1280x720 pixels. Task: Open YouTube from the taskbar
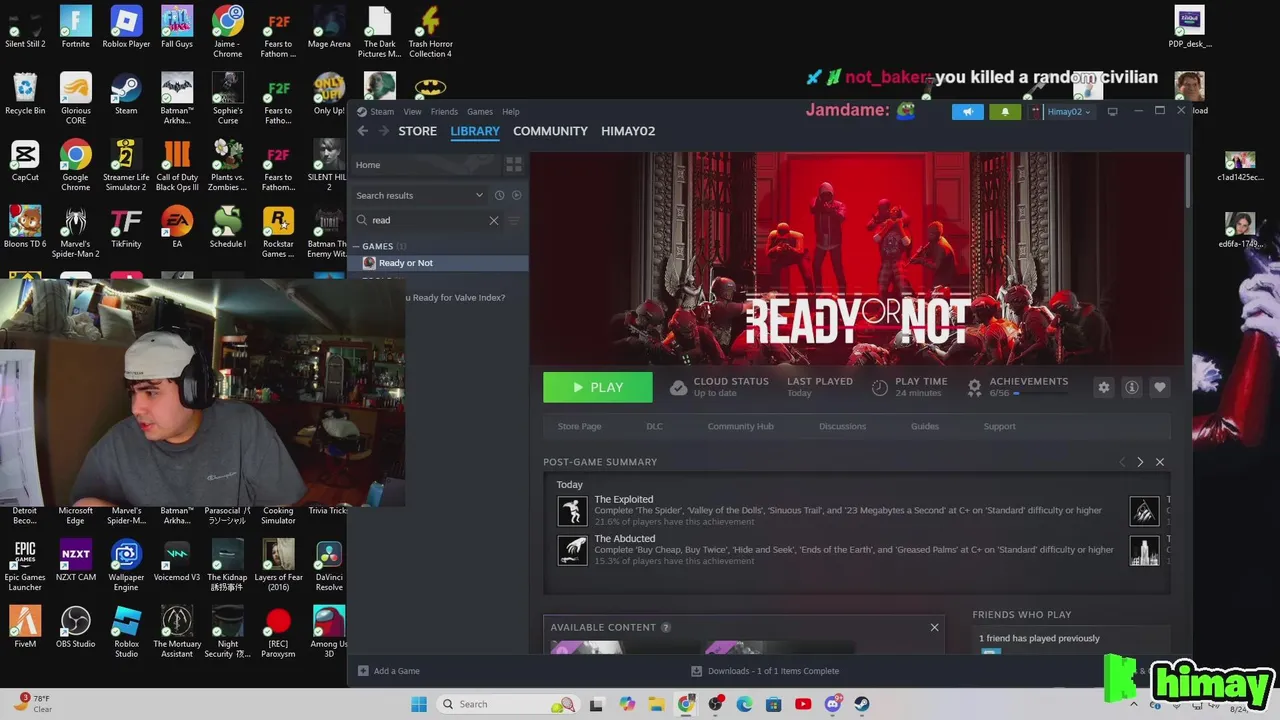pos(803,704)
